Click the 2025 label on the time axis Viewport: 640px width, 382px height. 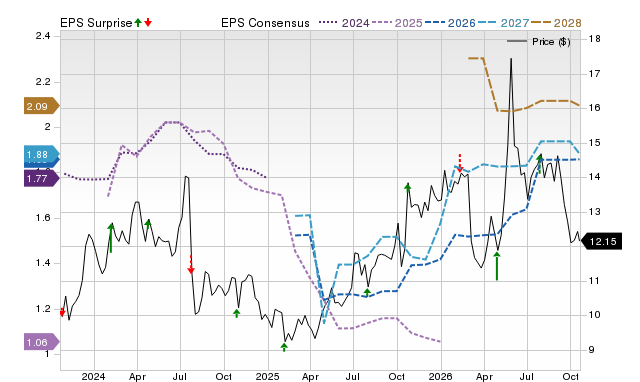[267, 376]
